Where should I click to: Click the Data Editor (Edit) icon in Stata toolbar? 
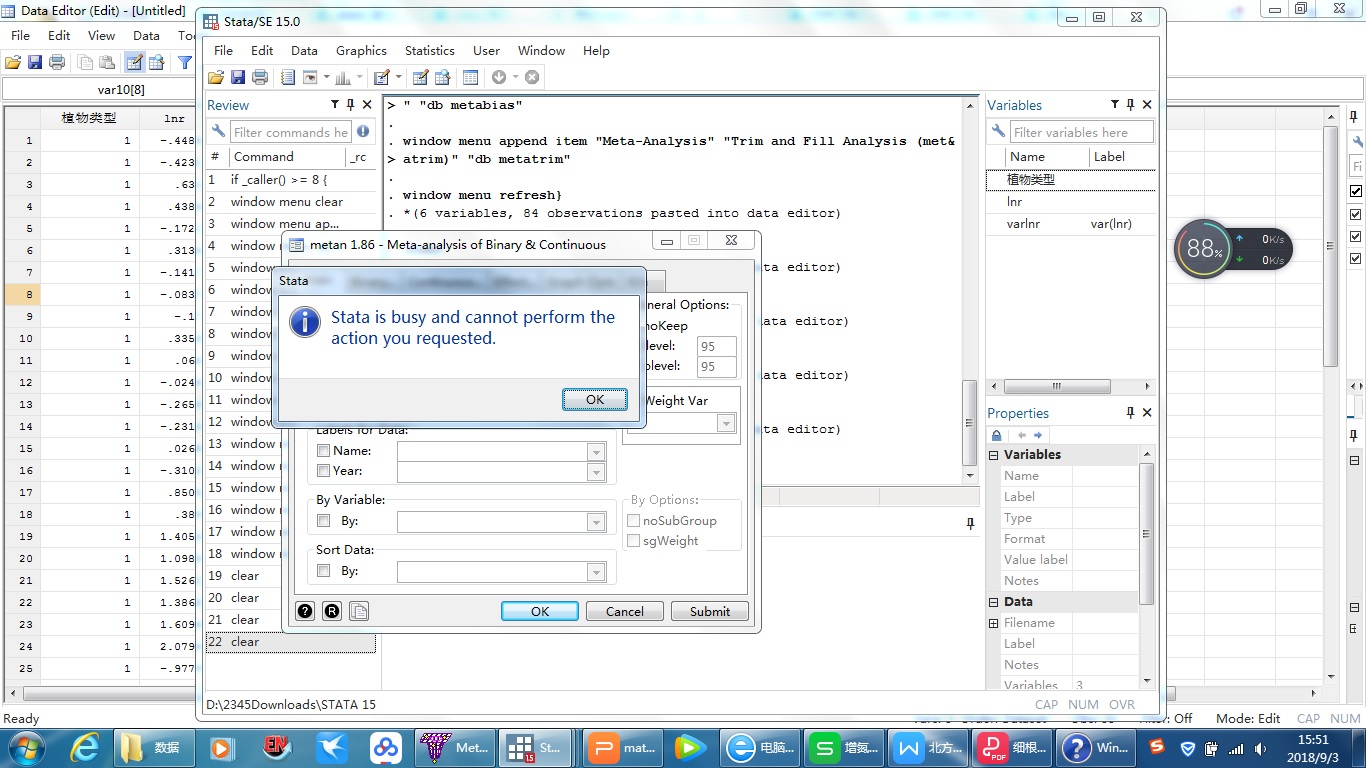click(x=420, y=77)
